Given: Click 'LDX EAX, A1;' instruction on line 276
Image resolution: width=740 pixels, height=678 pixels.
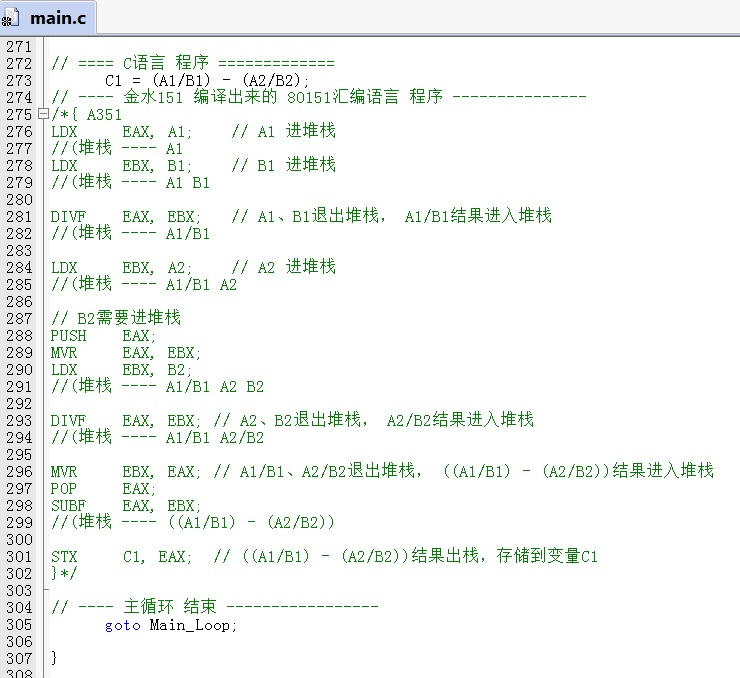Looking at the screenshot, I should [x=121, y=132].
